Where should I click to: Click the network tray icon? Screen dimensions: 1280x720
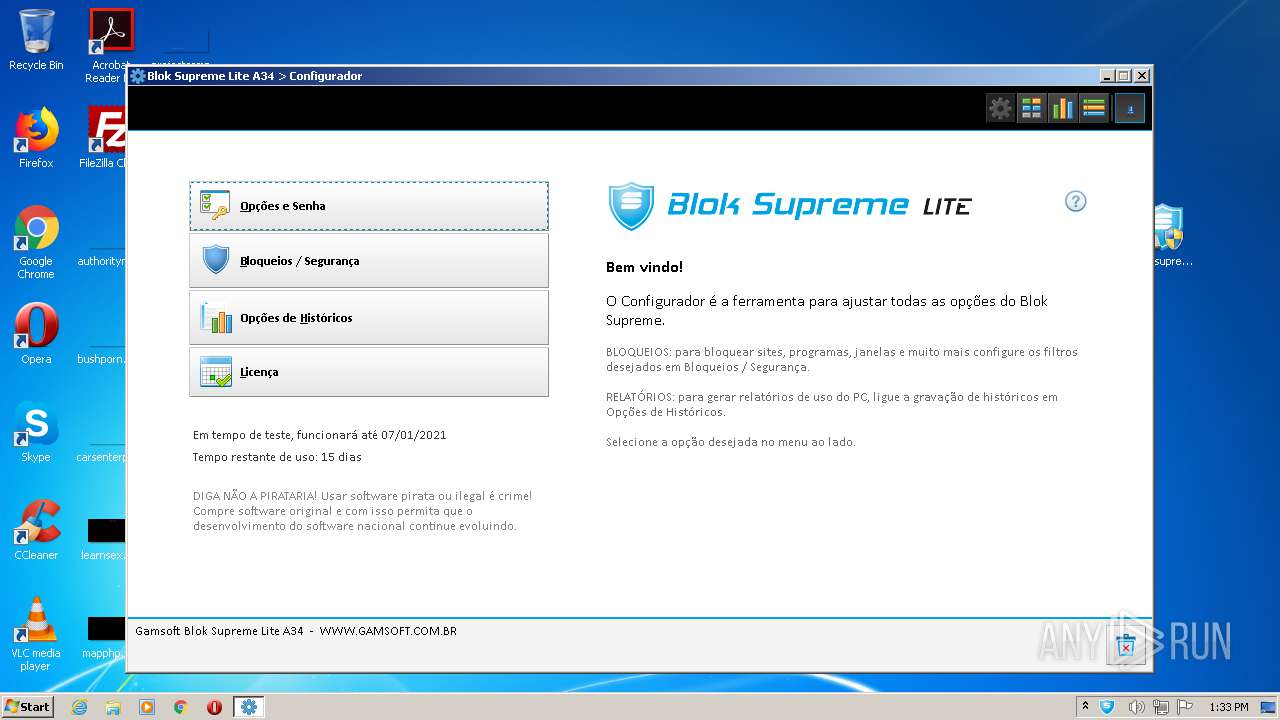1161,707
